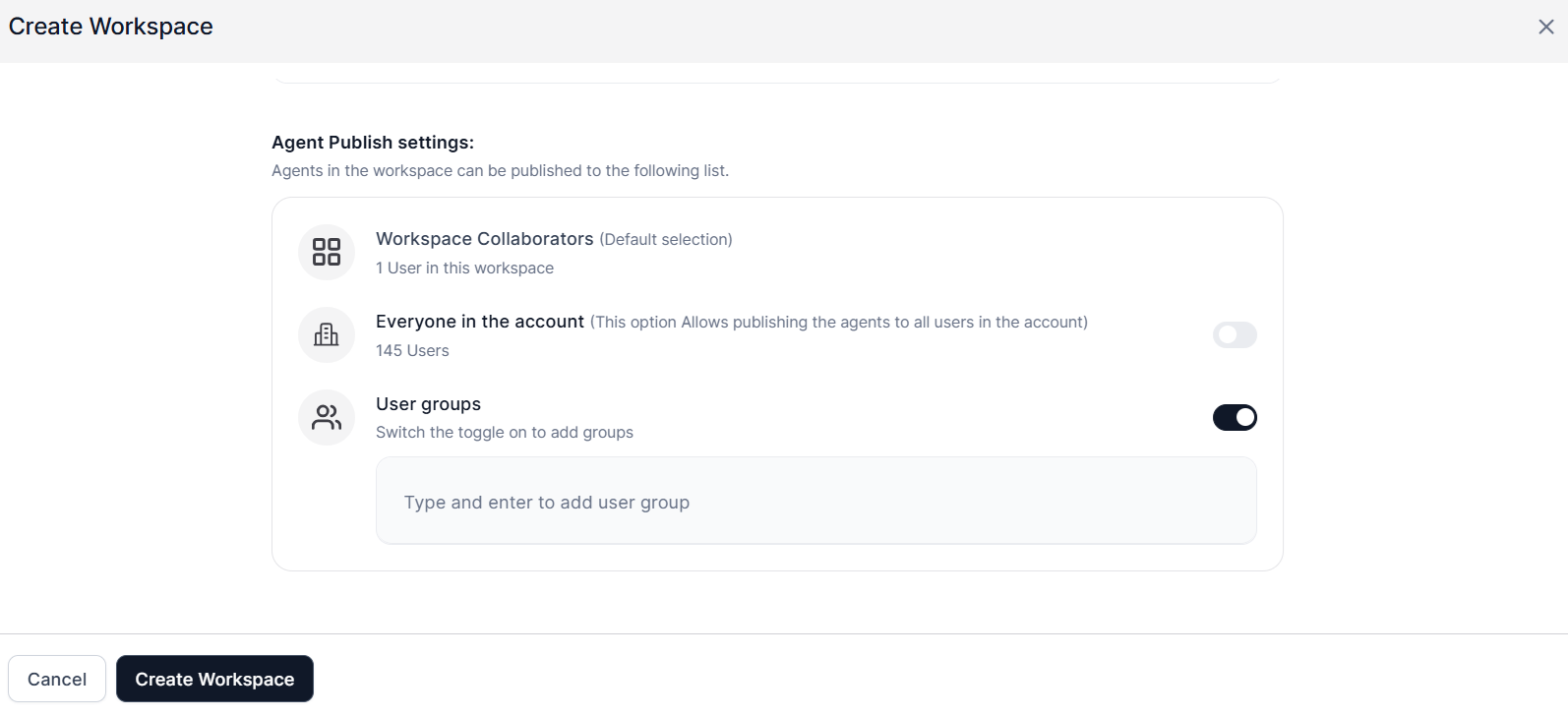Click the User groups people icon
This screenshot has height=717, width=1568.
pyautogui.click(x=327, y=417)
